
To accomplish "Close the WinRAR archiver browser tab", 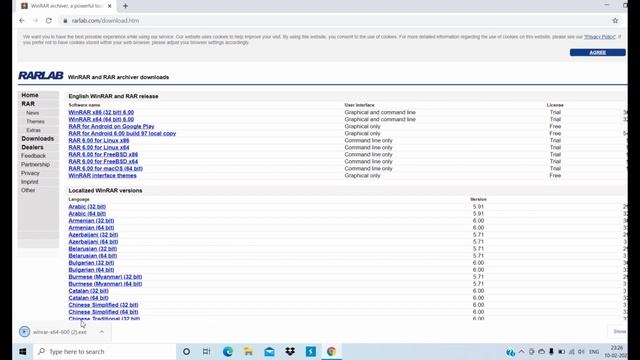I will [x=109, y=6].
